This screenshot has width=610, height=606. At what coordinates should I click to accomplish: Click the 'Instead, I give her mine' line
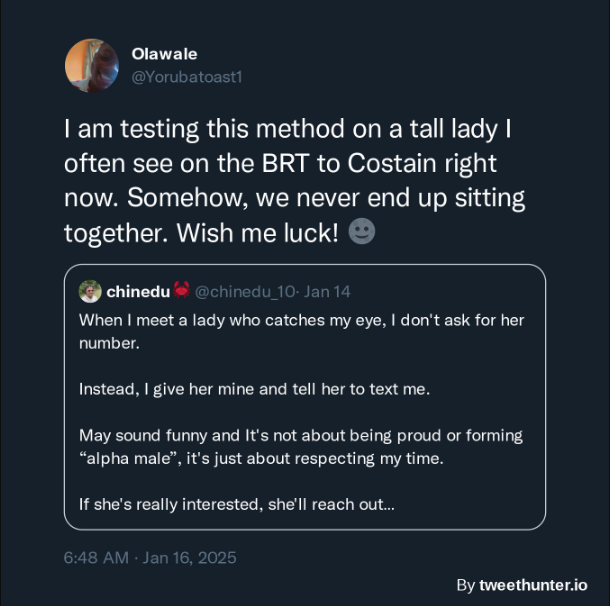(x=254, y=389)
